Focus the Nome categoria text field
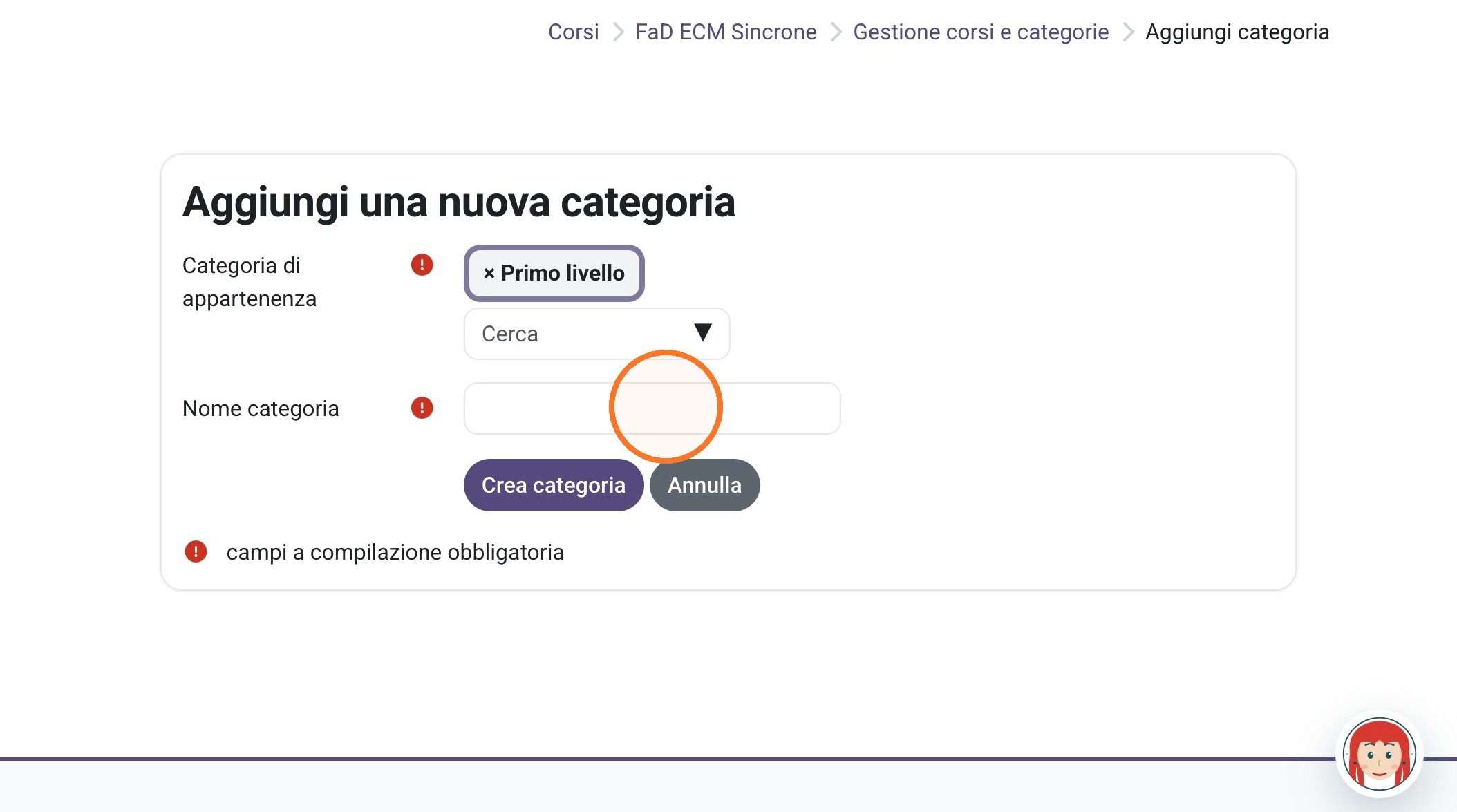 652,408
